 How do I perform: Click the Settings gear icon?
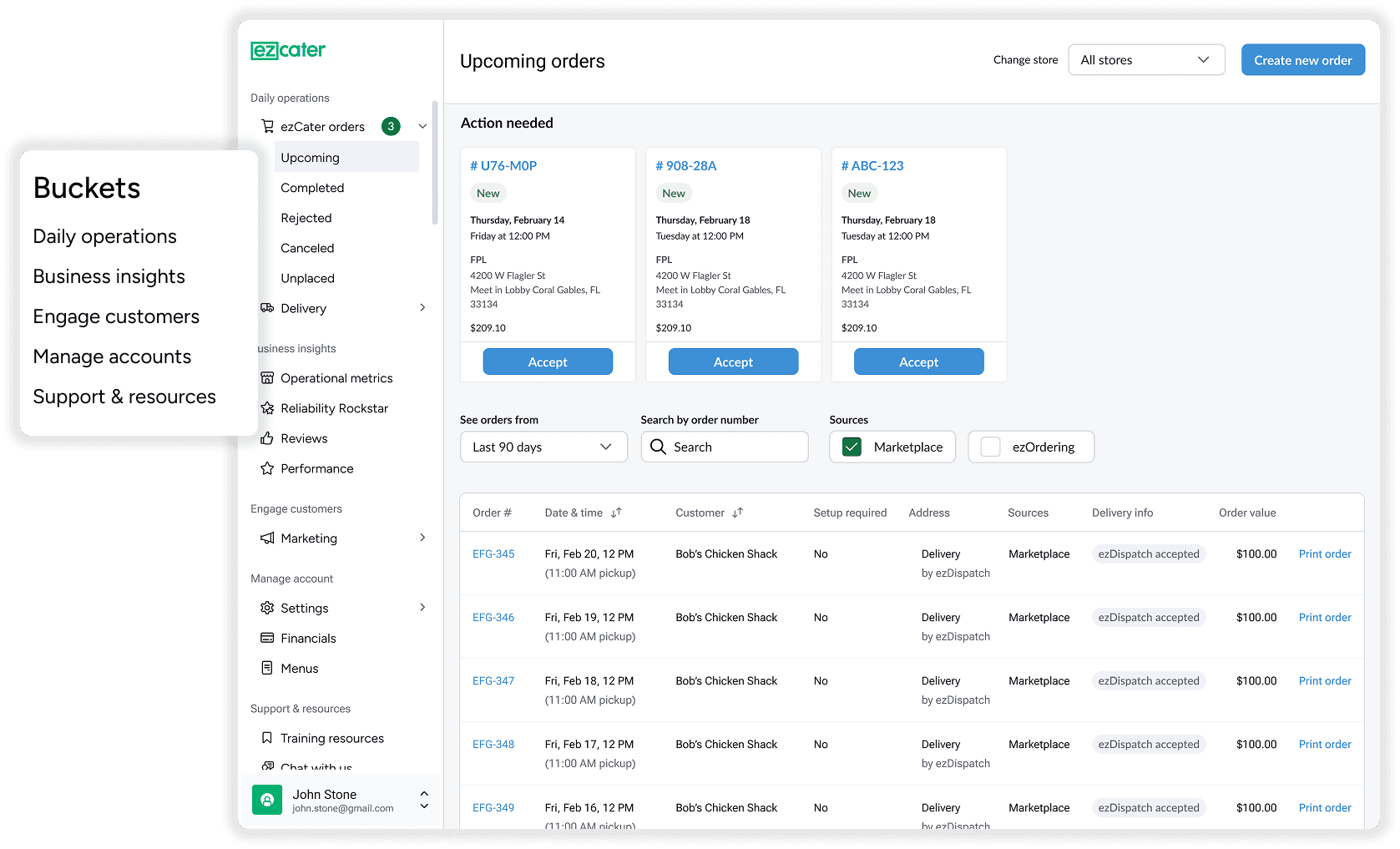coord(267,608)
